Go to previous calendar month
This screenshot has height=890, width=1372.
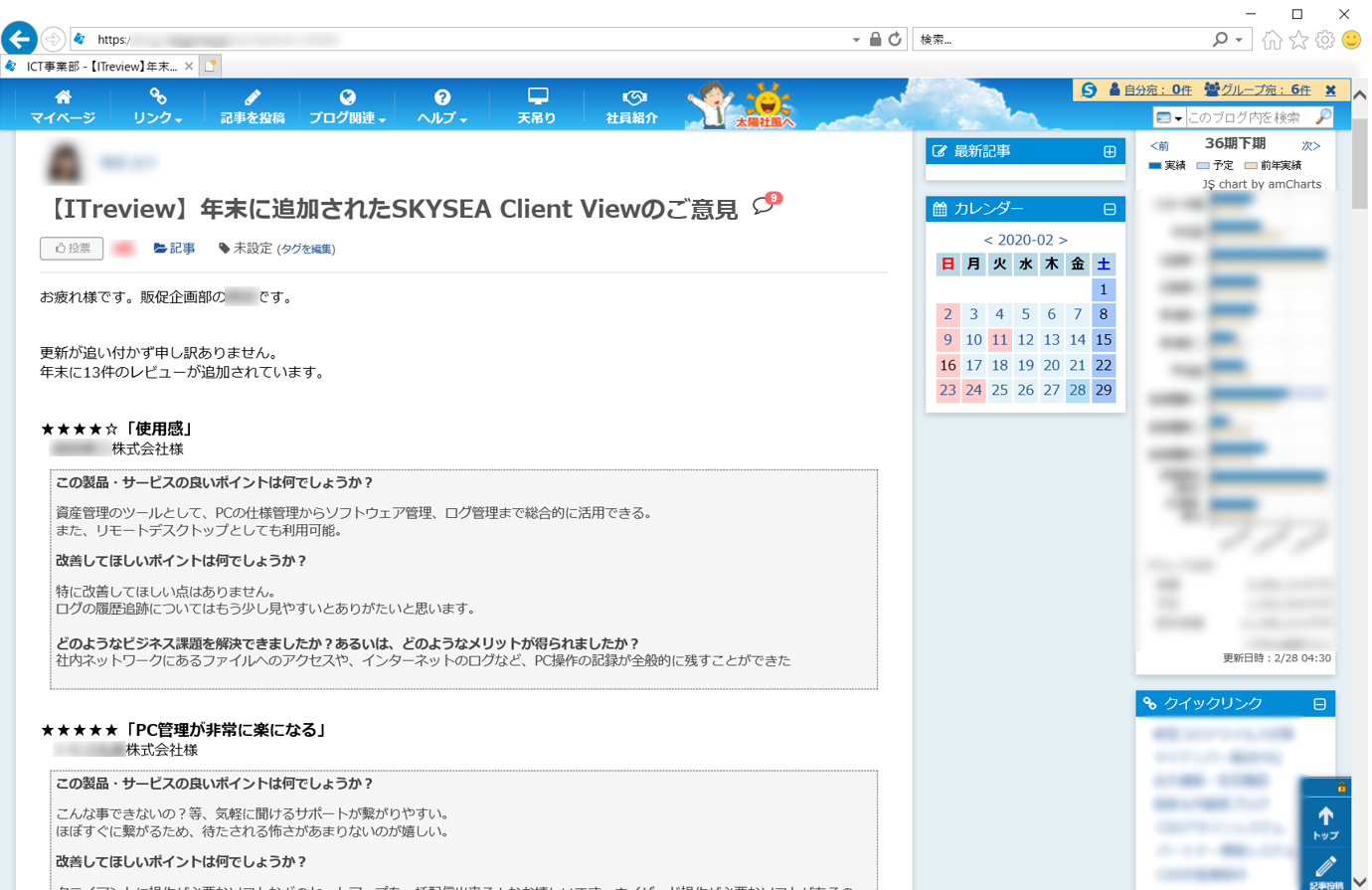pyautogui.click(x=987, y=240)
